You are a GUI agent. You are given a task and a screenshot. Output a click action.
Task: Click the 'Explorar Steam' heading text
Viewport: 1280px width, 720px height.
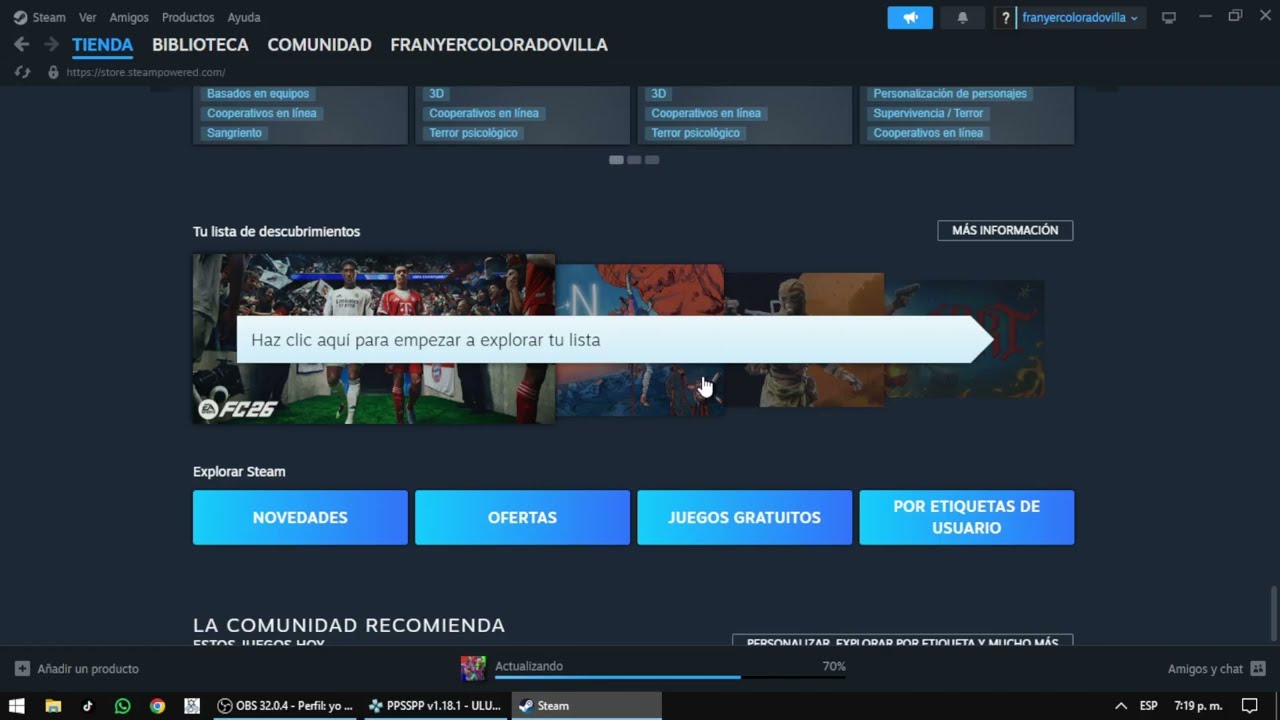coord(239,472)
